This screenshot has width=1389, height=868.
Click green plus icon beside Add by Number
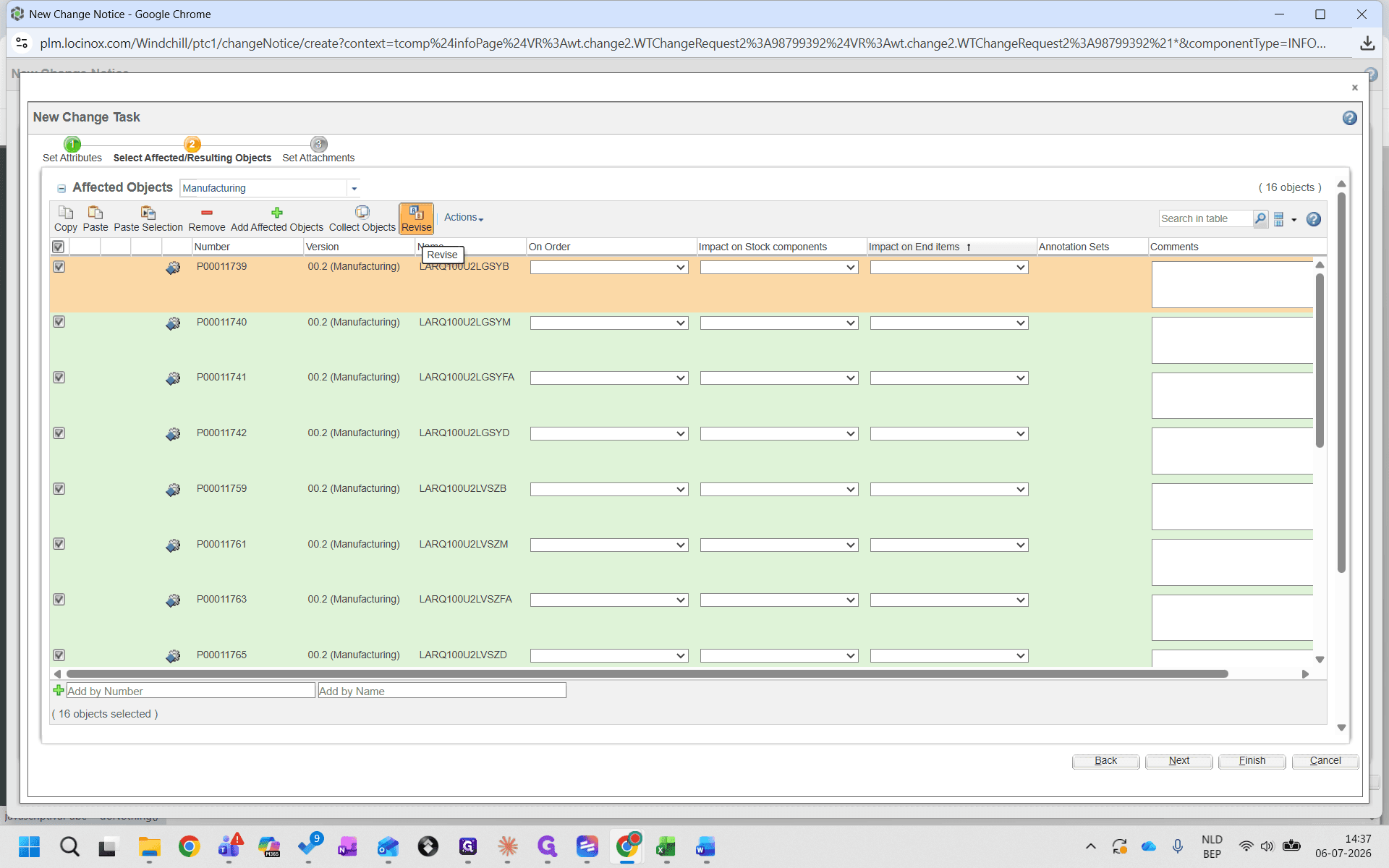(x=59, y=690)
